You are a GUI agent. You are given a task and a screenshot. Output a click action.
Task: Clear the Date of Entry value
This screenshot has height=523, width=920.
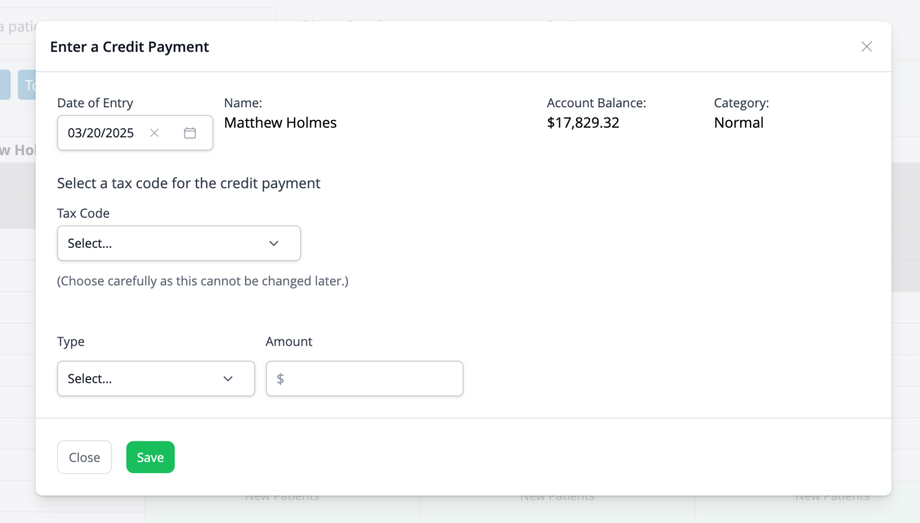(x=154, y=133)
